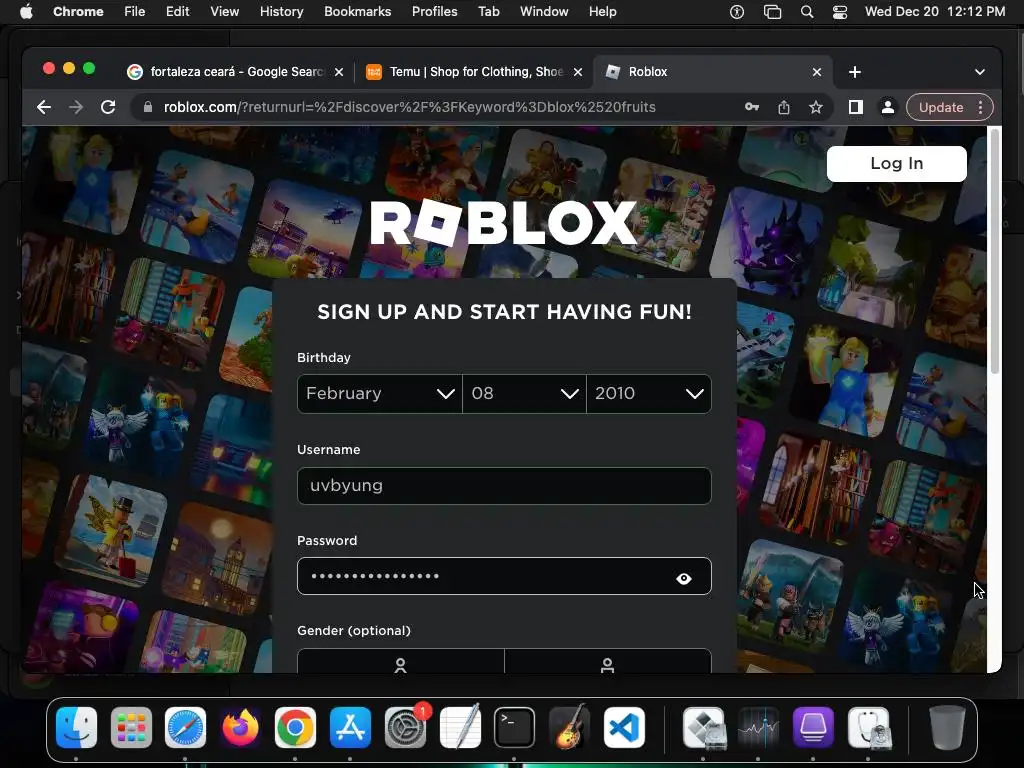Open Chrome's three-dot menu
The image size is (1024, 768).
(980, 107)
